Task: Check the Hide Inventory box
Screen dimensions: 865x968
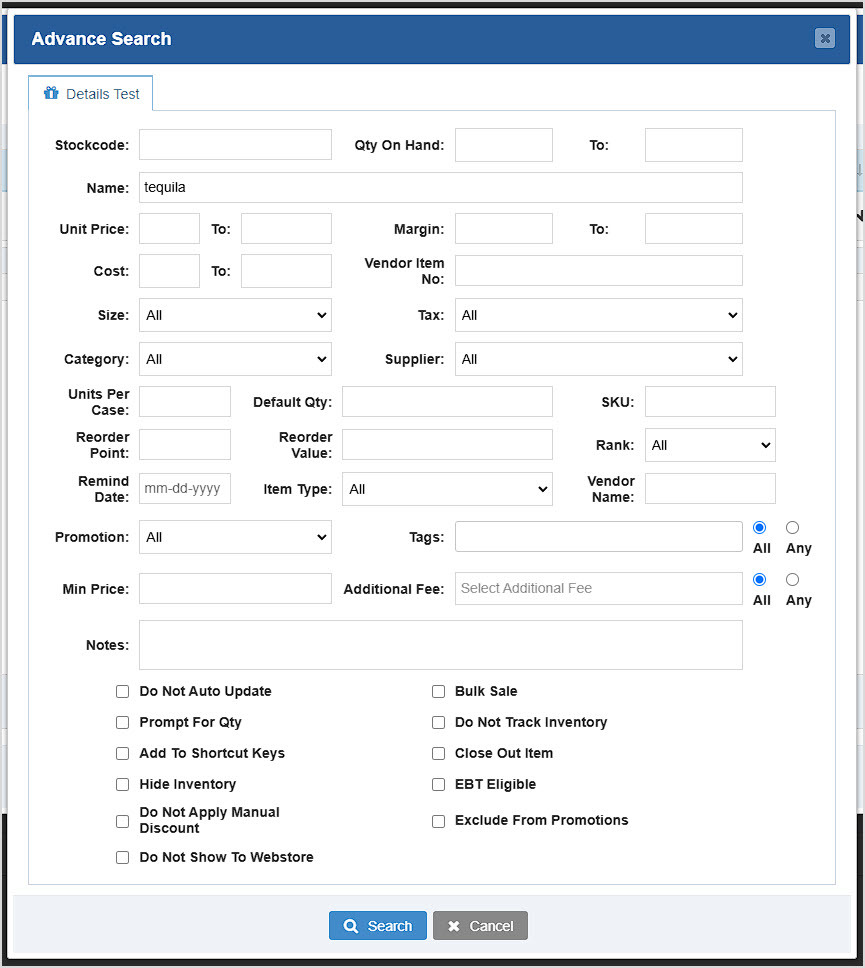Action: tap(122, 784)
